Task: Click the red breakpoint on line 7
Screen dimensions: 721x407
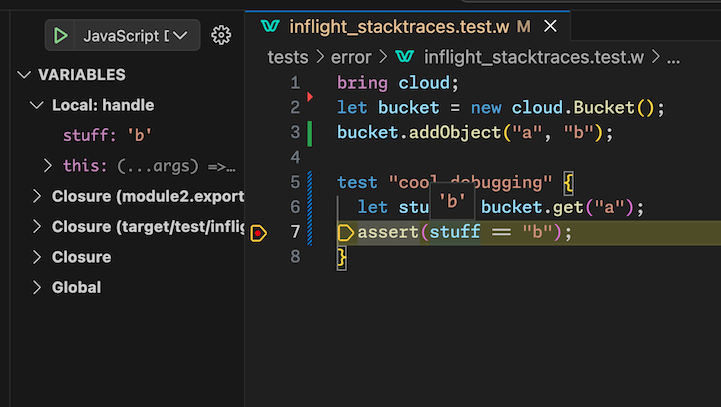Action: pos(258,233)
